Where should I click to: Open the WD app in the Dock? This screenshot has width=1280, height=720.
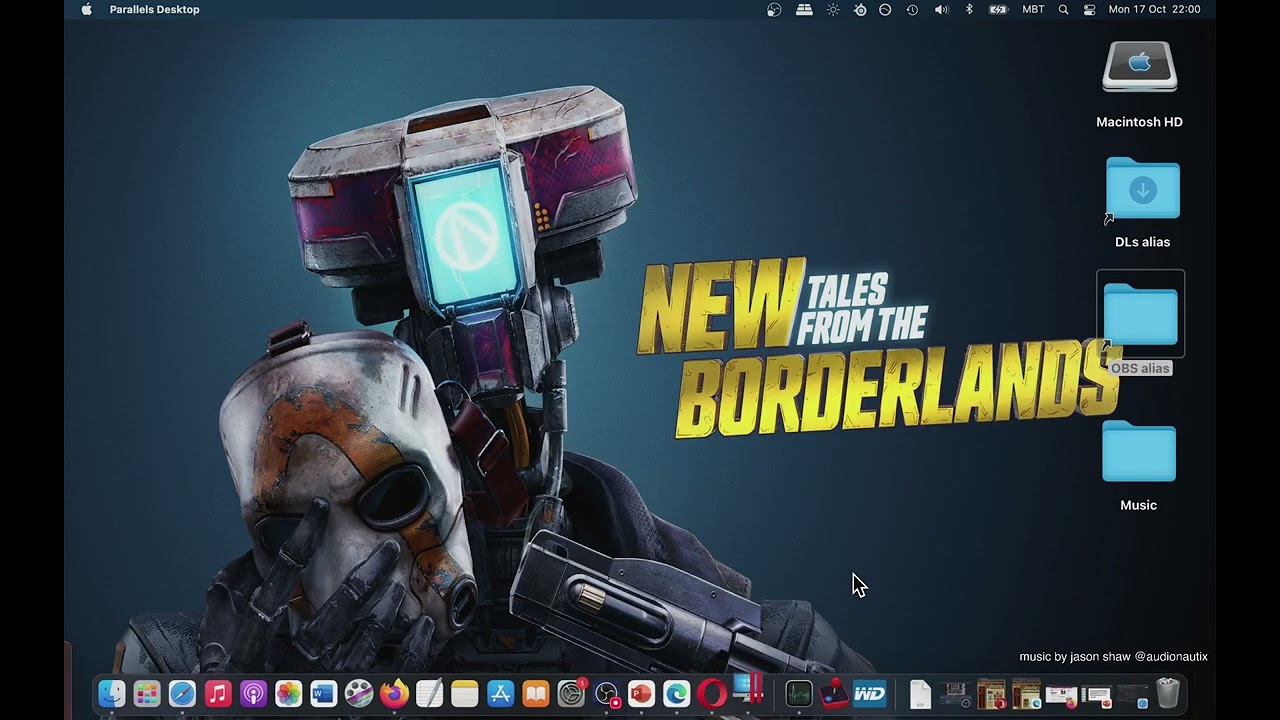(x=869, y=693)
